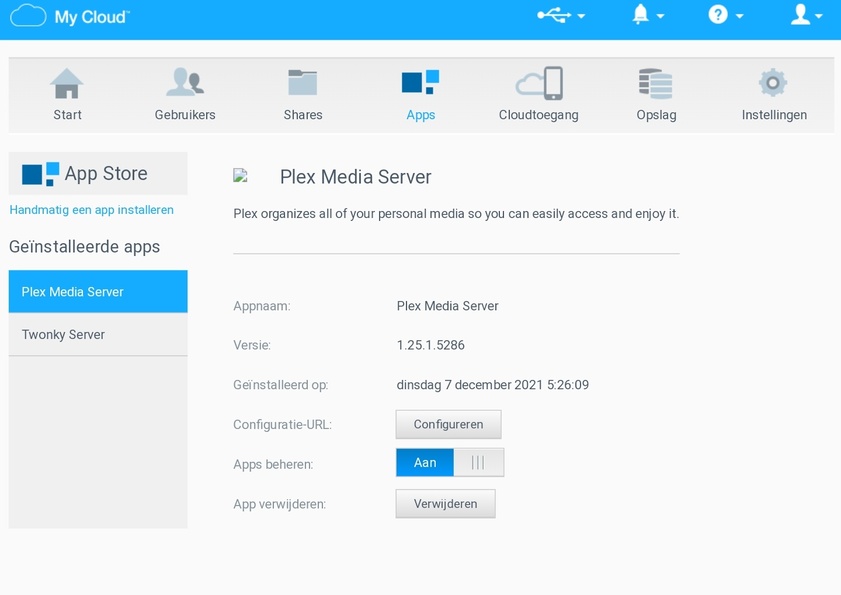Click the My Cloud brand text
Viewport: 841px width, 595px height.
point(91,17)
